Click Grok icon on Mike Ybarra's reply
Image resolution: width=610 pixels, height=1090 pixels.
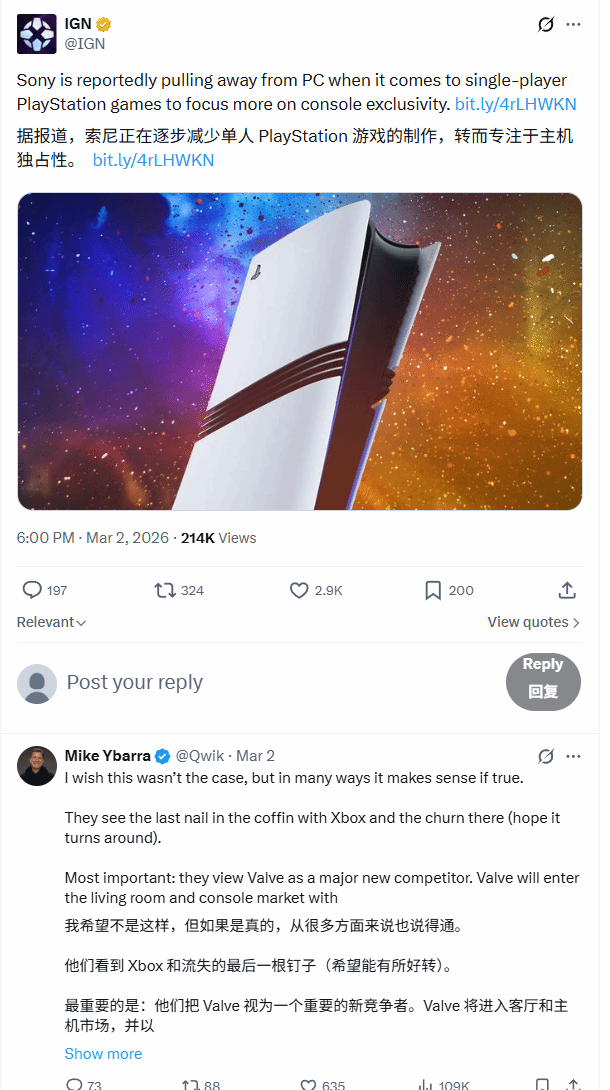pyautogui.click(x=546, y=756)
